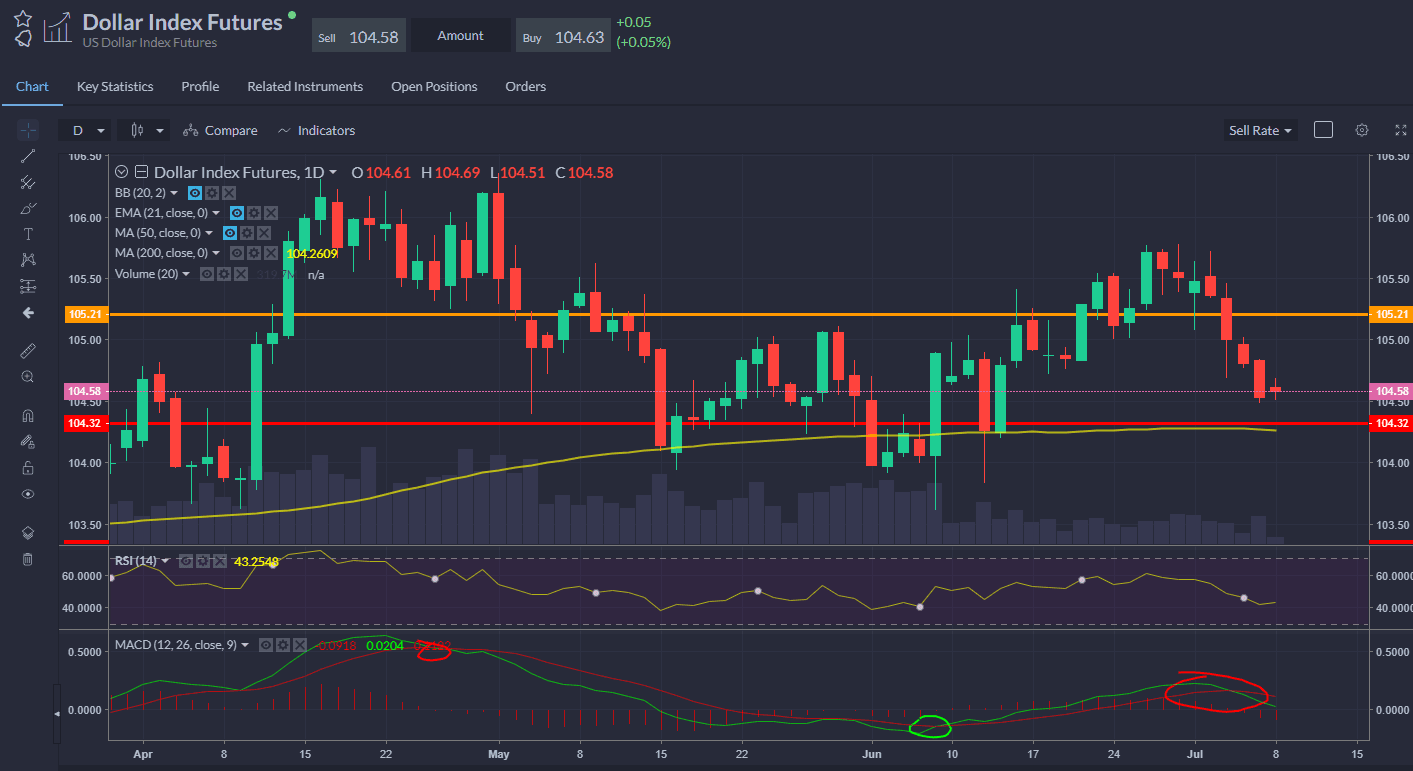This screenshot has width=1413, height=771.
Task: Set a price alert with bell icon
Action: (23, 39)
